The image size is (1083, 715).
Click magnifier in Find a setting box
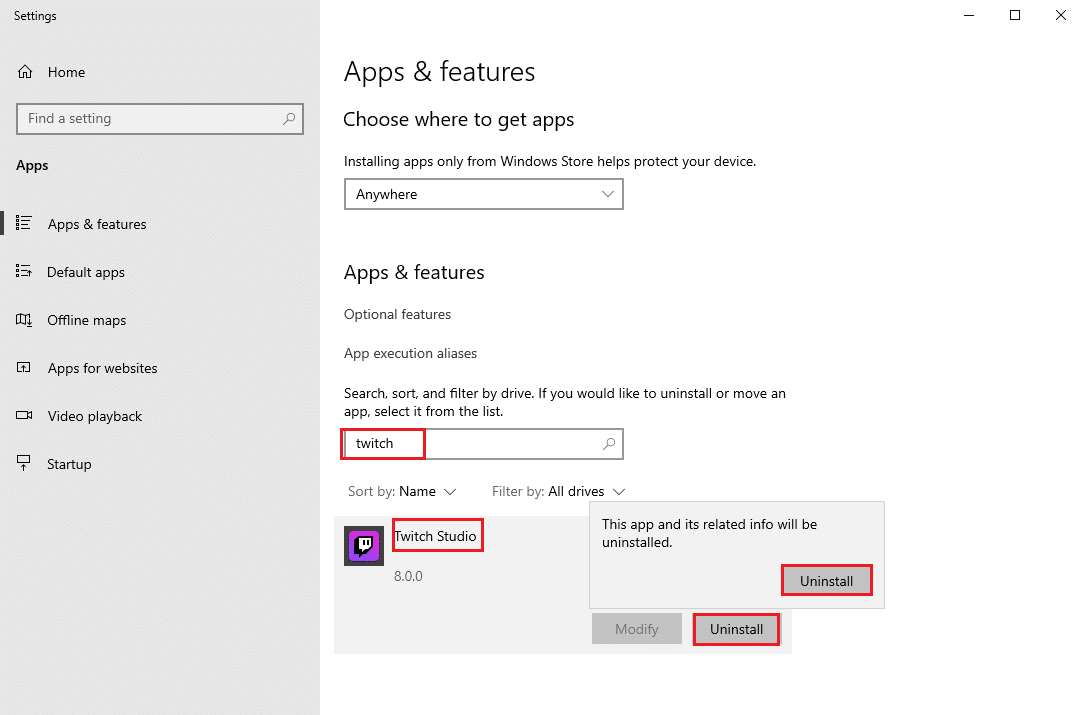coord(289,118)
